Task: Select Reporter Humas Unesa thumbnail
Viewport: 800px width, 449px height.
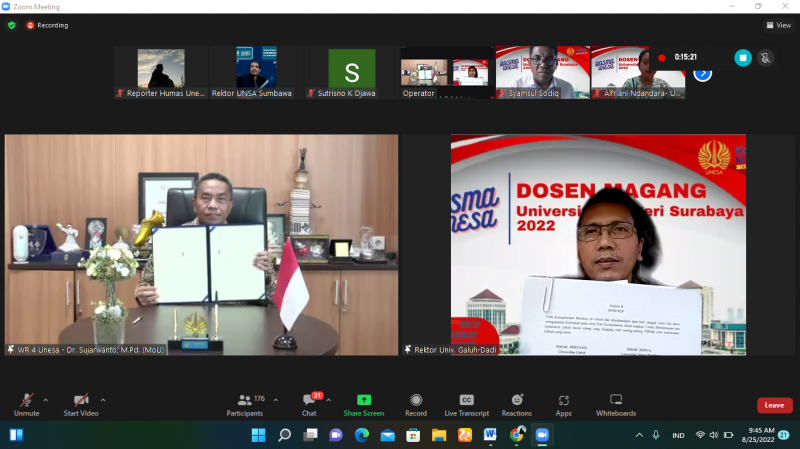Action: [x=161, y=72]
